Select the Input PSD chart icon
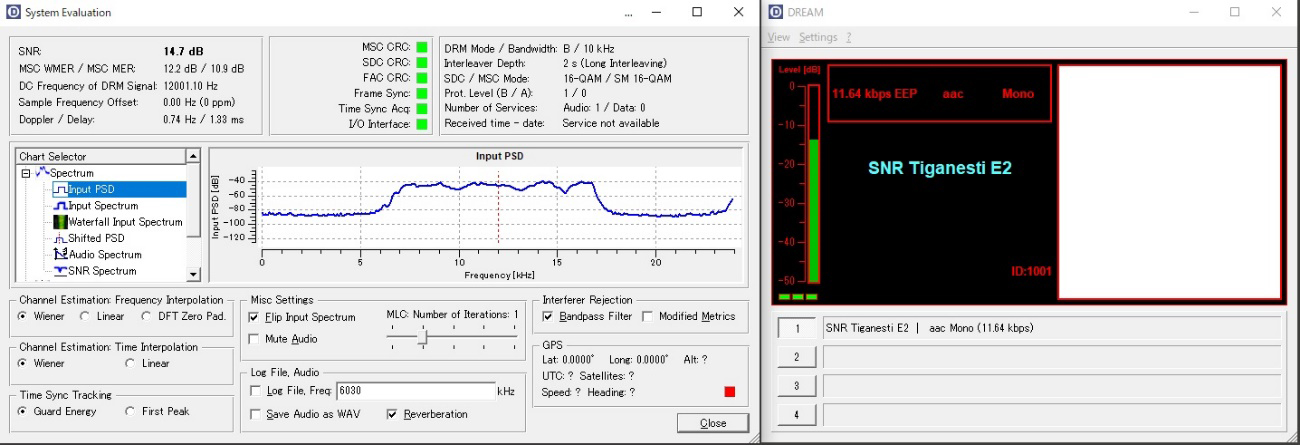This screenshot has height=445, width=1300. tap(60, 189)
